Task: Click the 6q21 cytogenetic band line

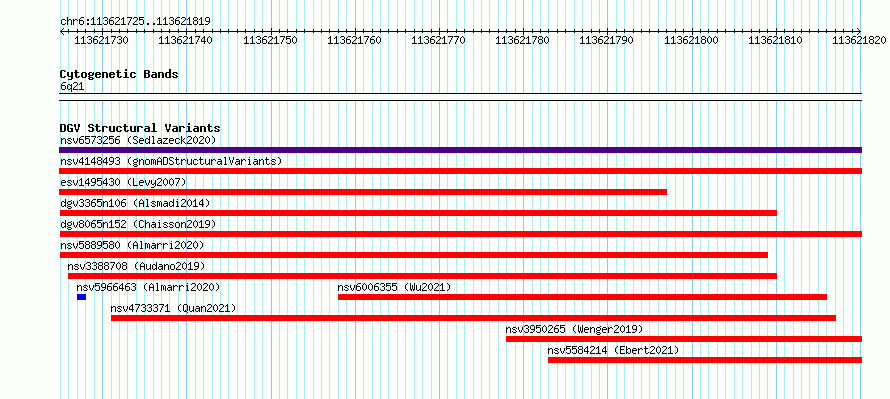Action: (460, 96)
